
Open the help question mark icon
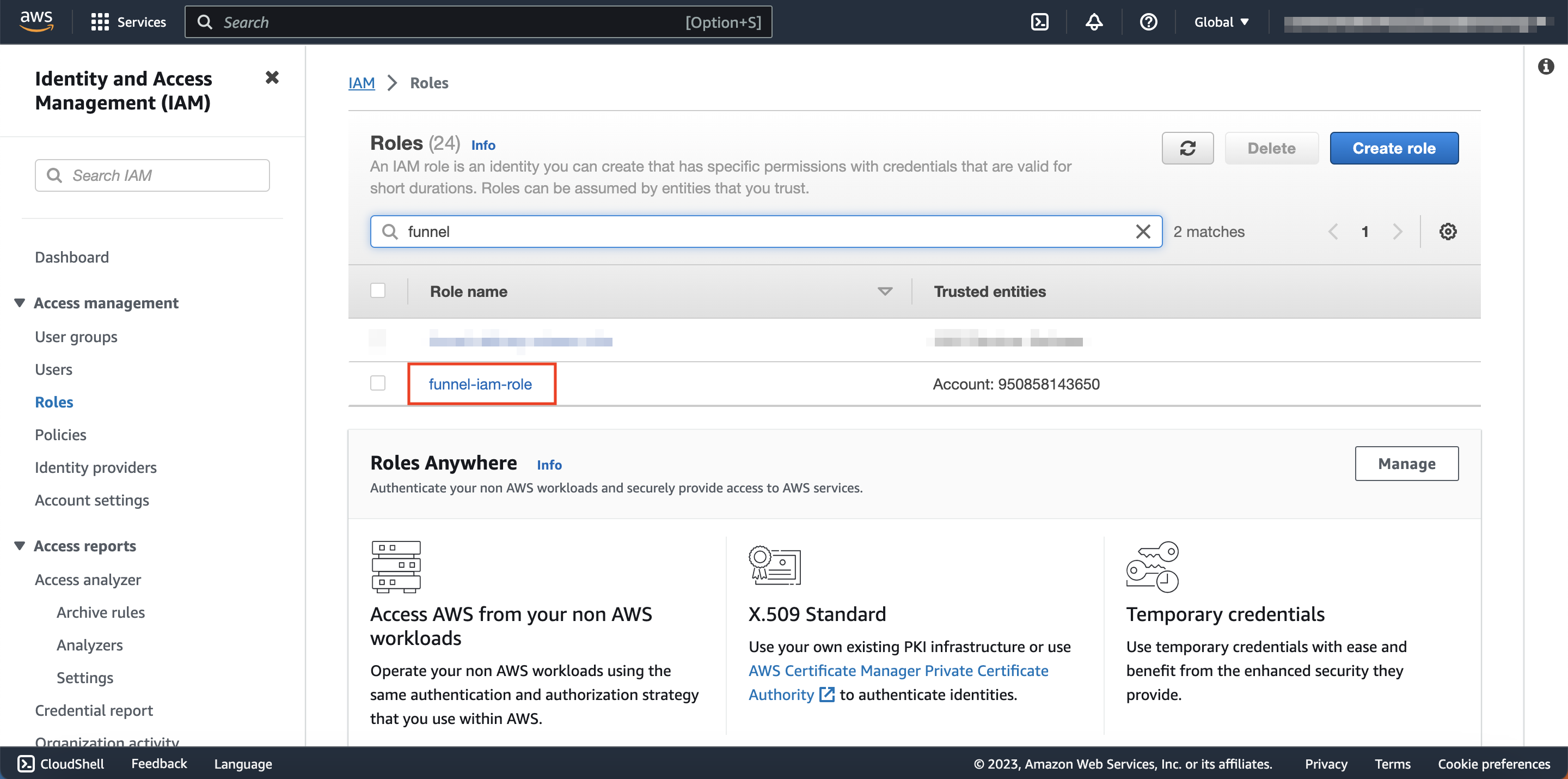click(x=1148, y=22)
